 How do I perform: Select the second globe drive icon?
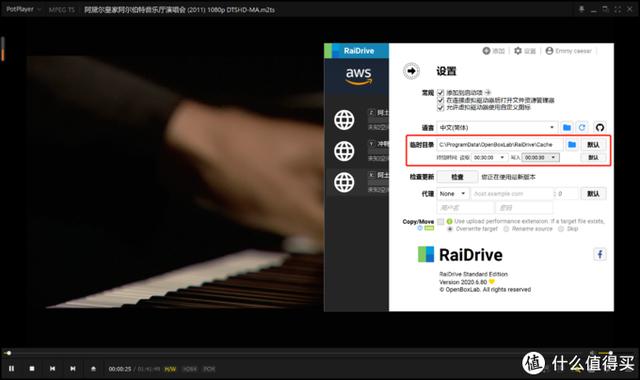[x=344, y=151]
